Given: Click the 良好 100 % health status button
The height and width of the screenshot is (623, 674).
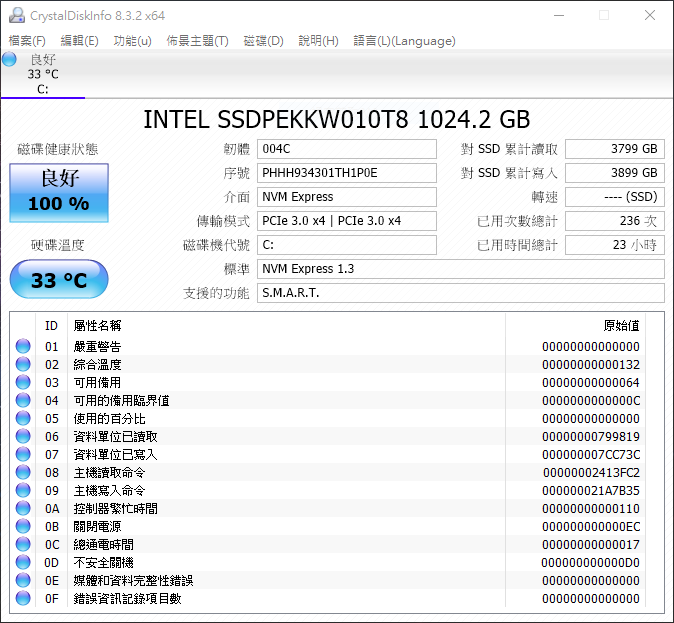Looking at the screenshot, I should coord(59,193).
